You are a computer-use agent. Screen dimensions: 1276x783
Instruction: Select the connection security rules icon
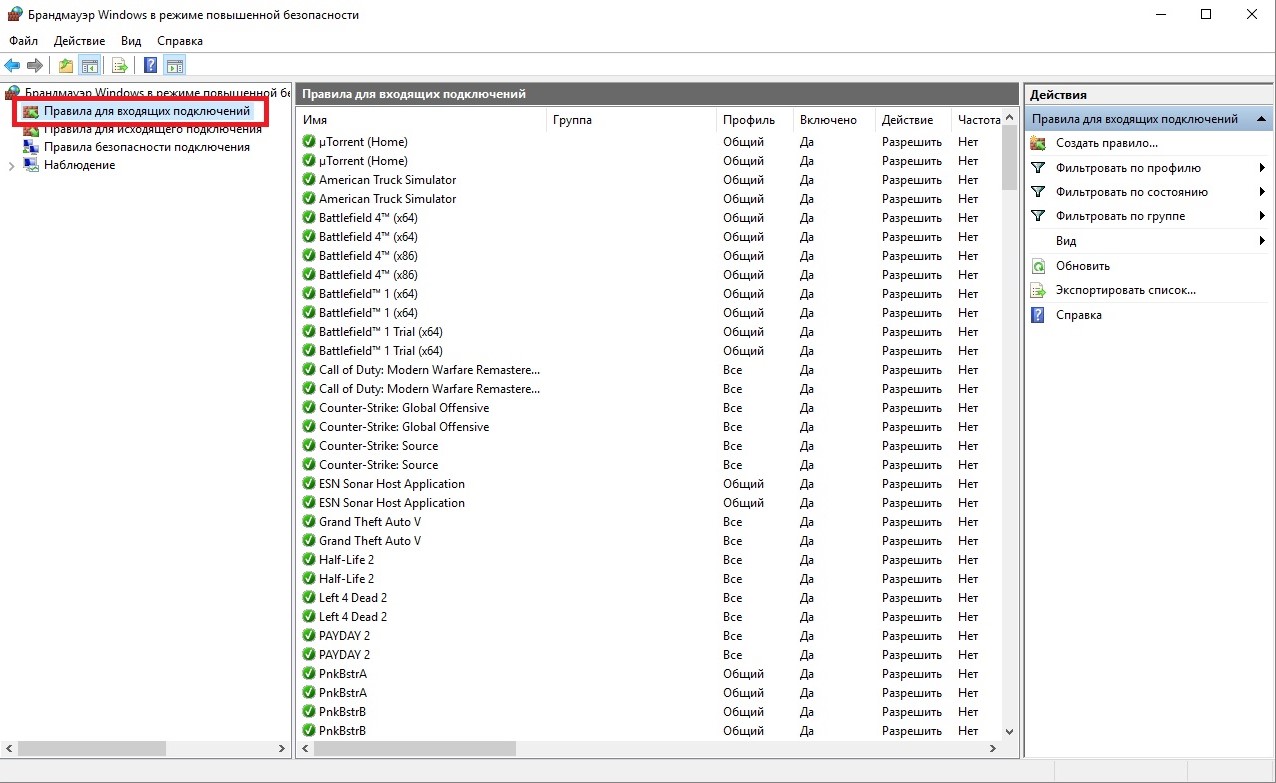click(31, 147)
